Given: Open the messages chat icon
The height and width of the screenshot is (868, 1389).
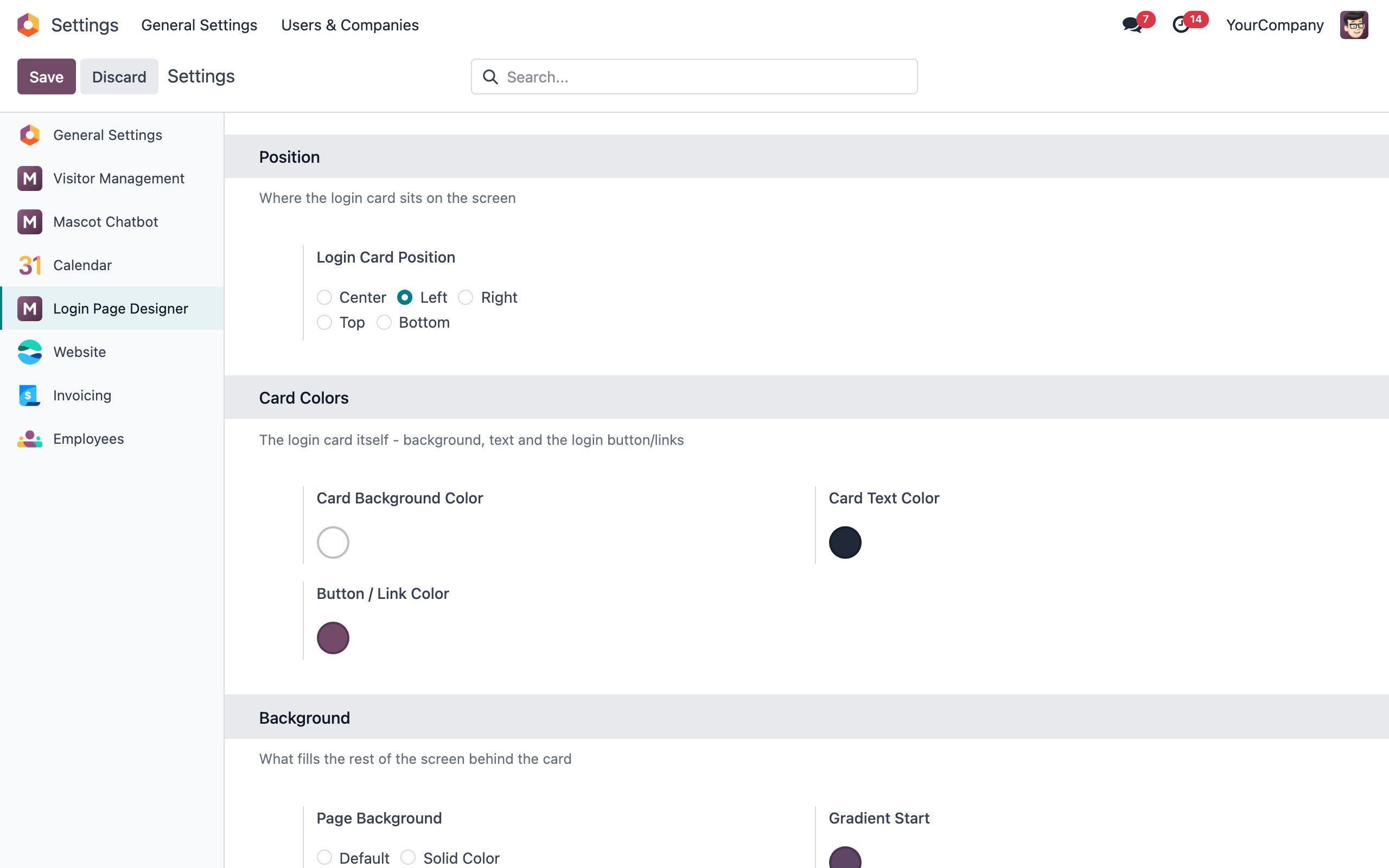Looking at the screenshot, I should pos(1132,25).
